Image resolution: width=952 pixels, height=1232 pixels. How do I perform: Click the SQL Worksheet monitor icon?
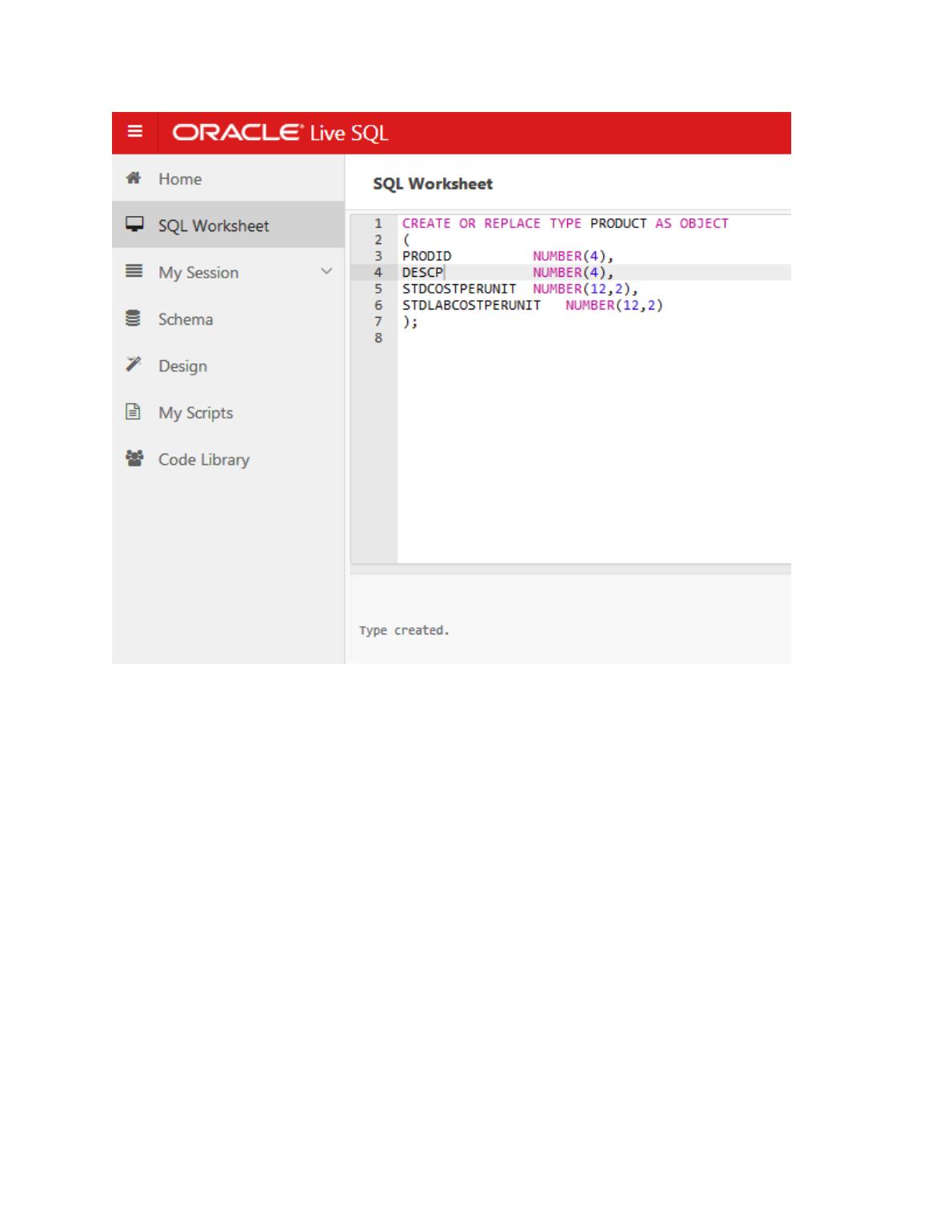point(134,225)
